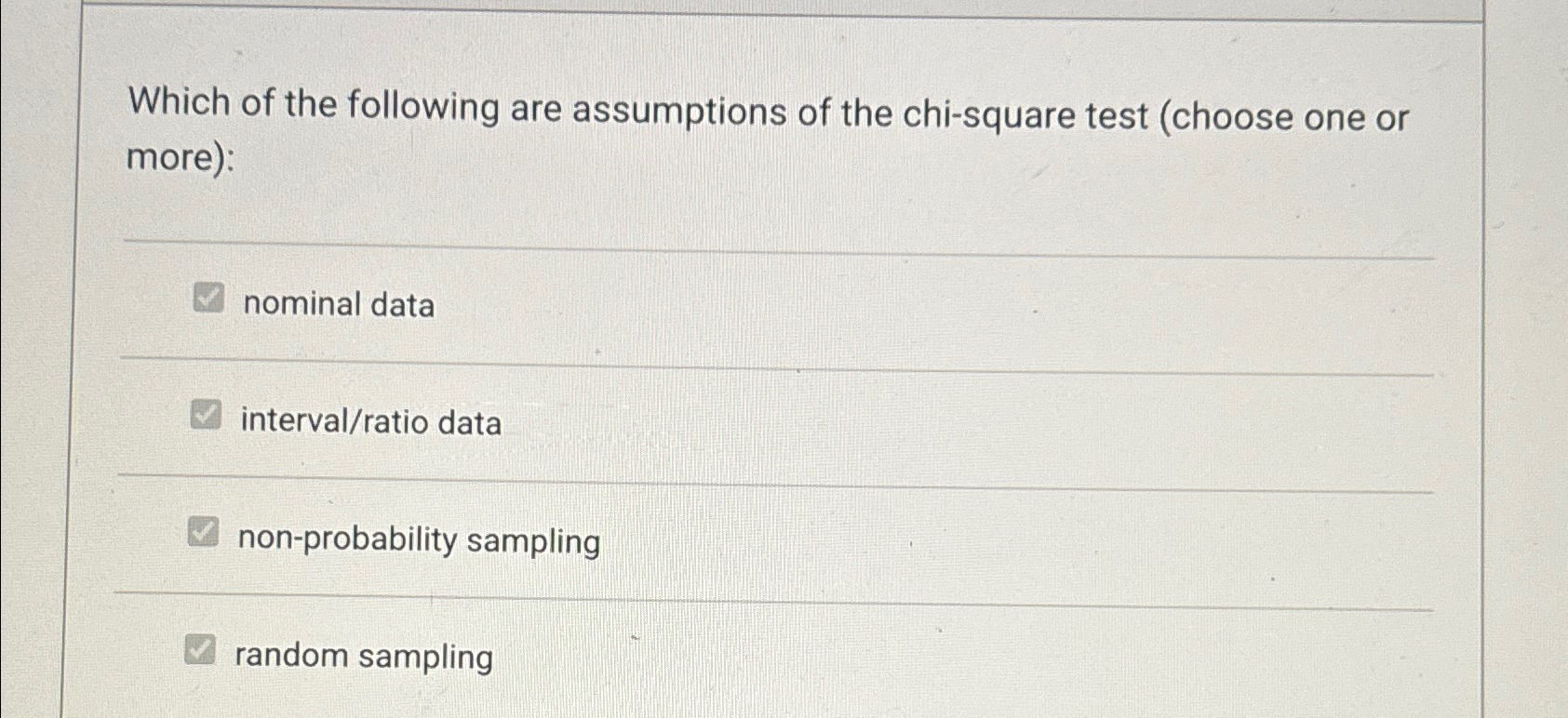Select the 'nominal data' answer text
Screen dimensions: 1568x718
(x=337, y=303)
